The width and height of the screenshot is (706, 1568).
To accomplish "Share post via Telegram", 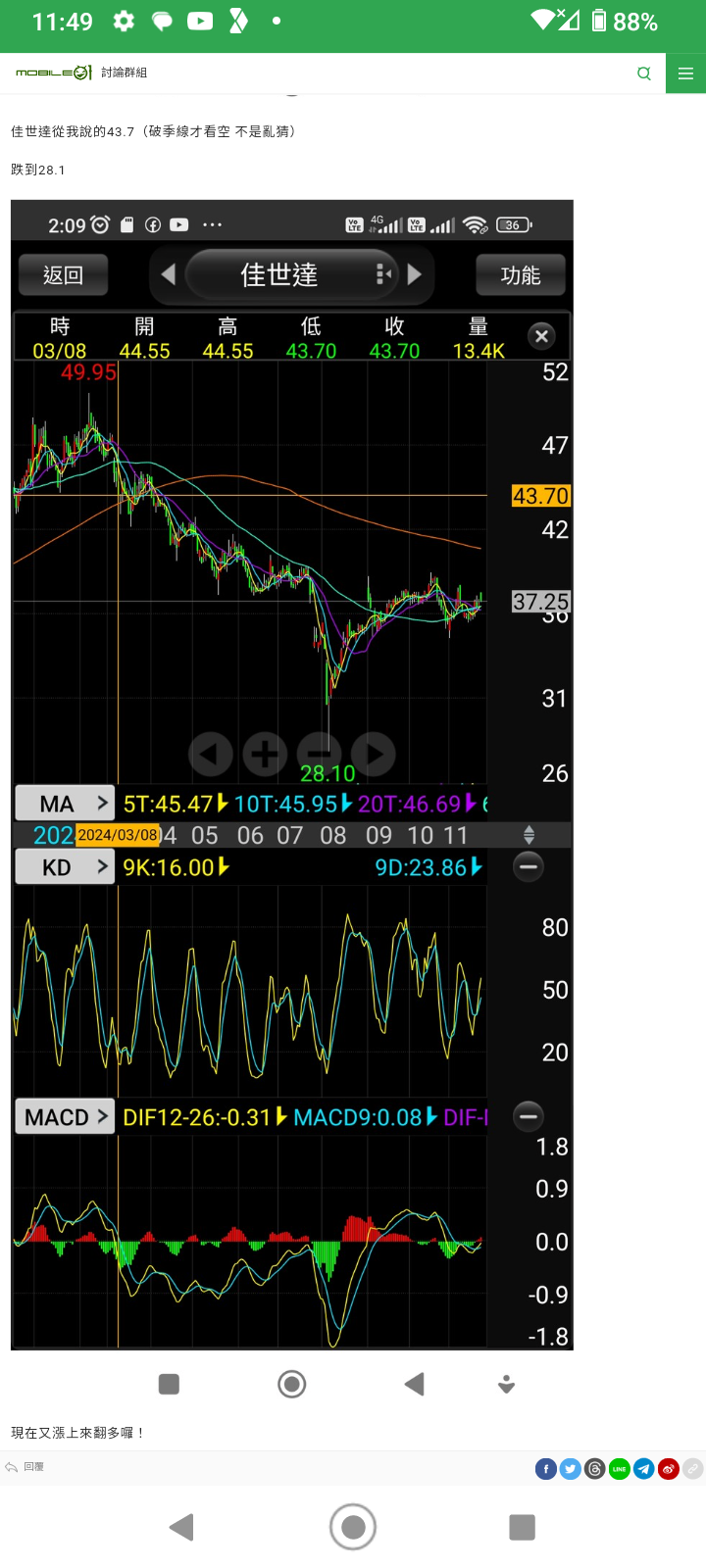I will [644, 1468].
